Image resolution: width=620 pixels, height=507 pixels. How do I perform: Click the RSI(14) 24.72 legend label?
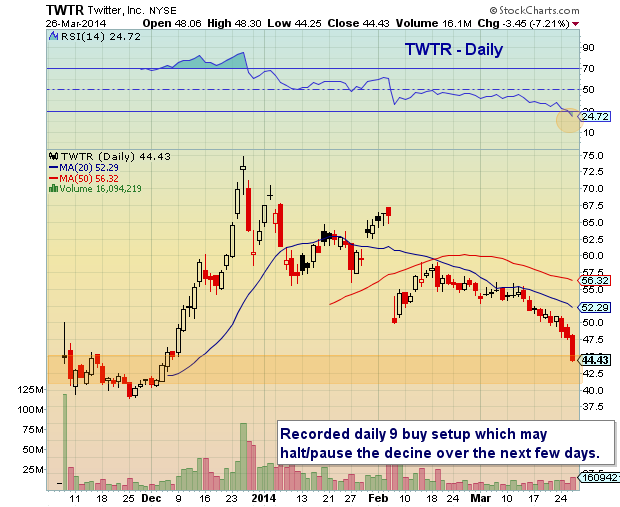[100, 37]
